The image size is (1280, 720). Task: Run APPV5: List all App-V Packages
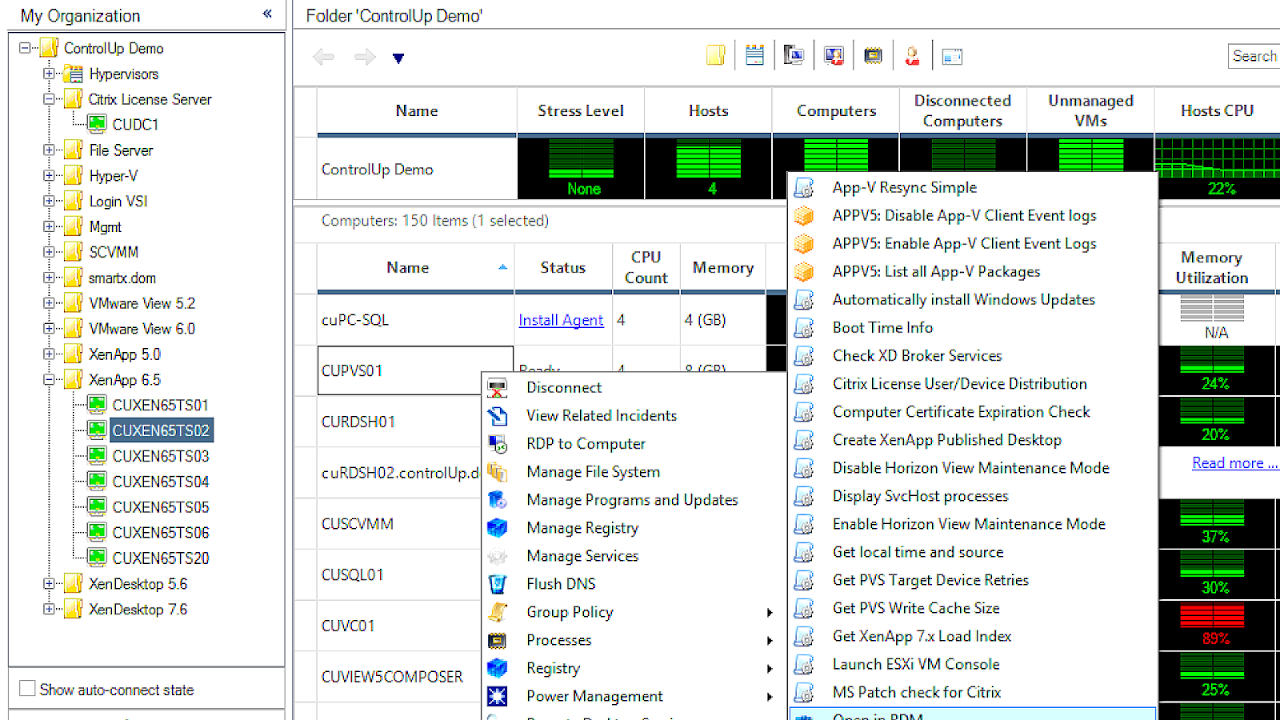coord(936,272)
